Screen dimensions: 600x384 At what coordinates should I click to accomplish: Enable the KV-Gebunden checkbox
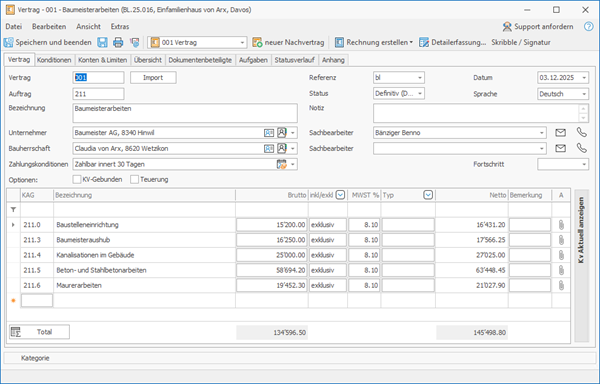pyautogui.click(x=77, y=179)
